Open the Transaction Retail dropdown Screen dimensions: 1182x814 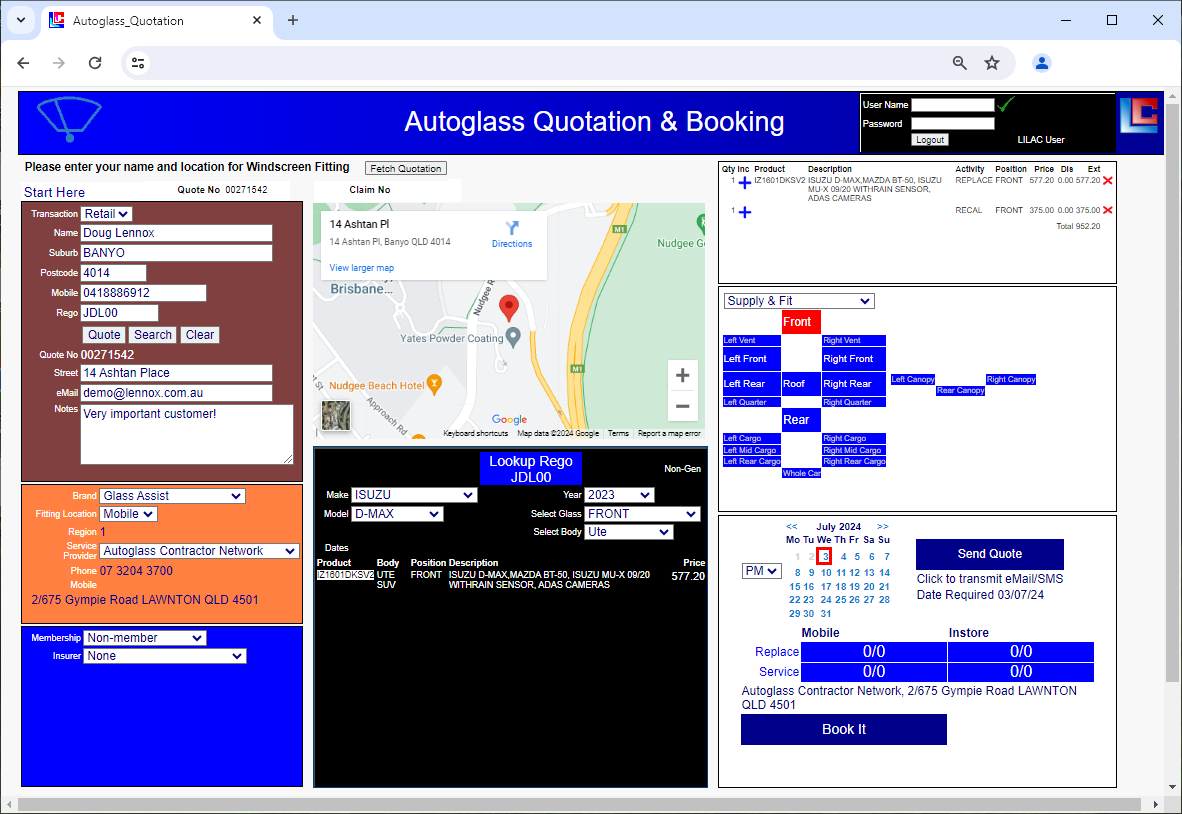[x=106, y=214]
